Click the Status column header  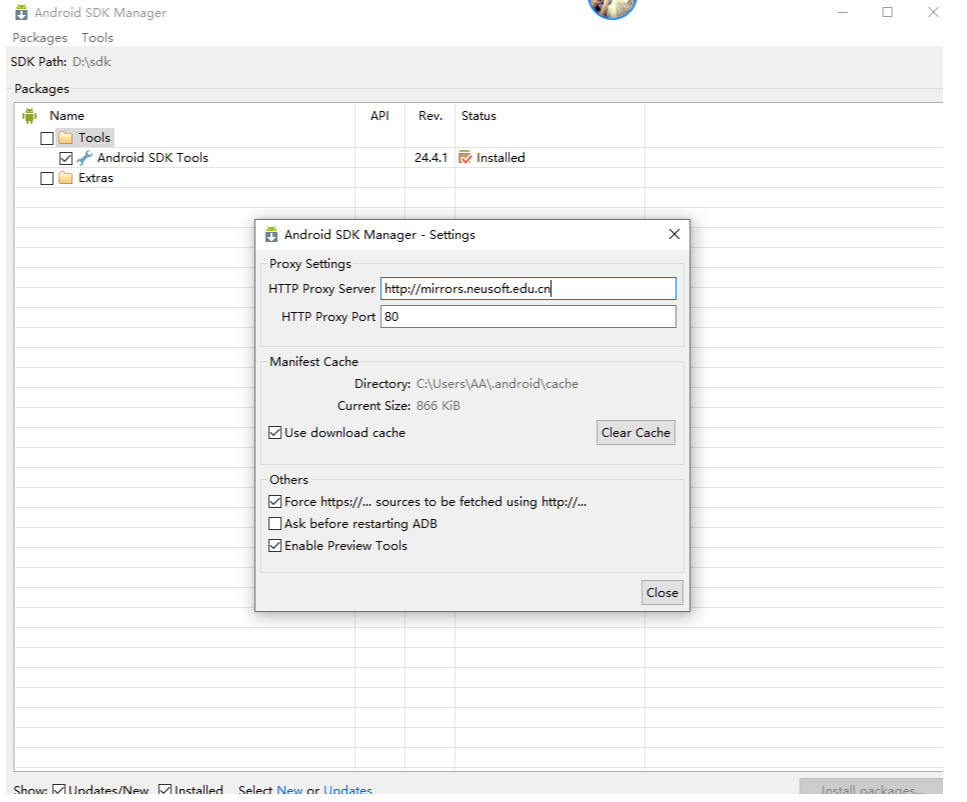coord(479,115)
